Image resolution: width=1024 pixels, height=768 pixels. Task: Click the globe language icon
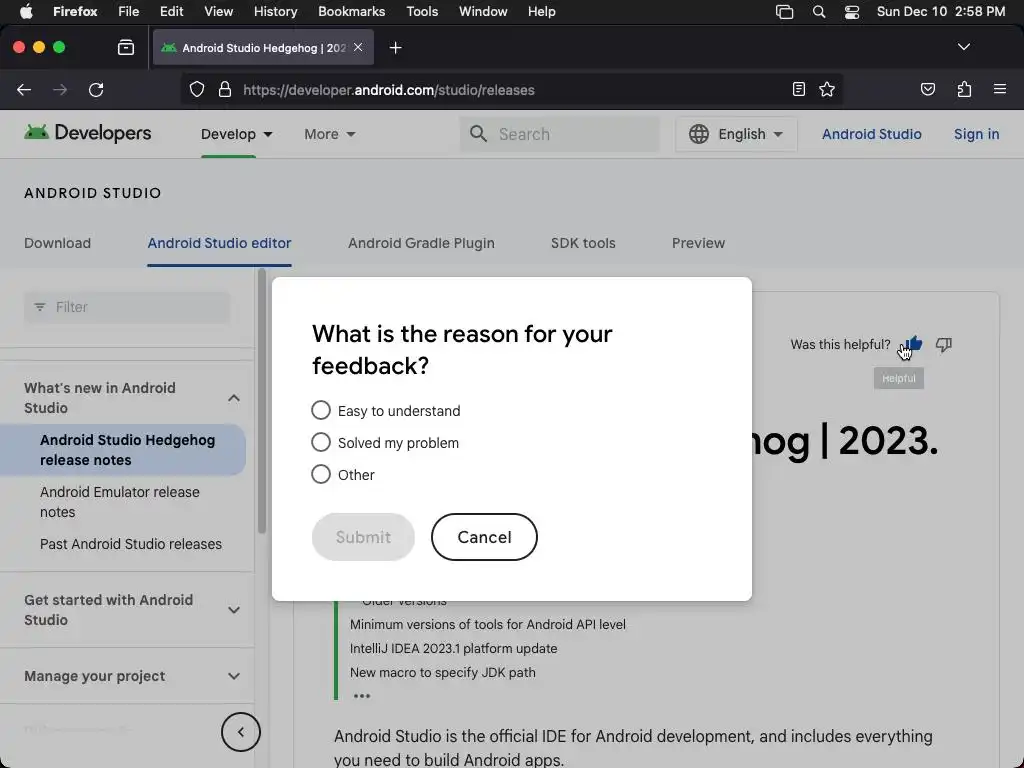pyautogui.click(x=699, y=134)
